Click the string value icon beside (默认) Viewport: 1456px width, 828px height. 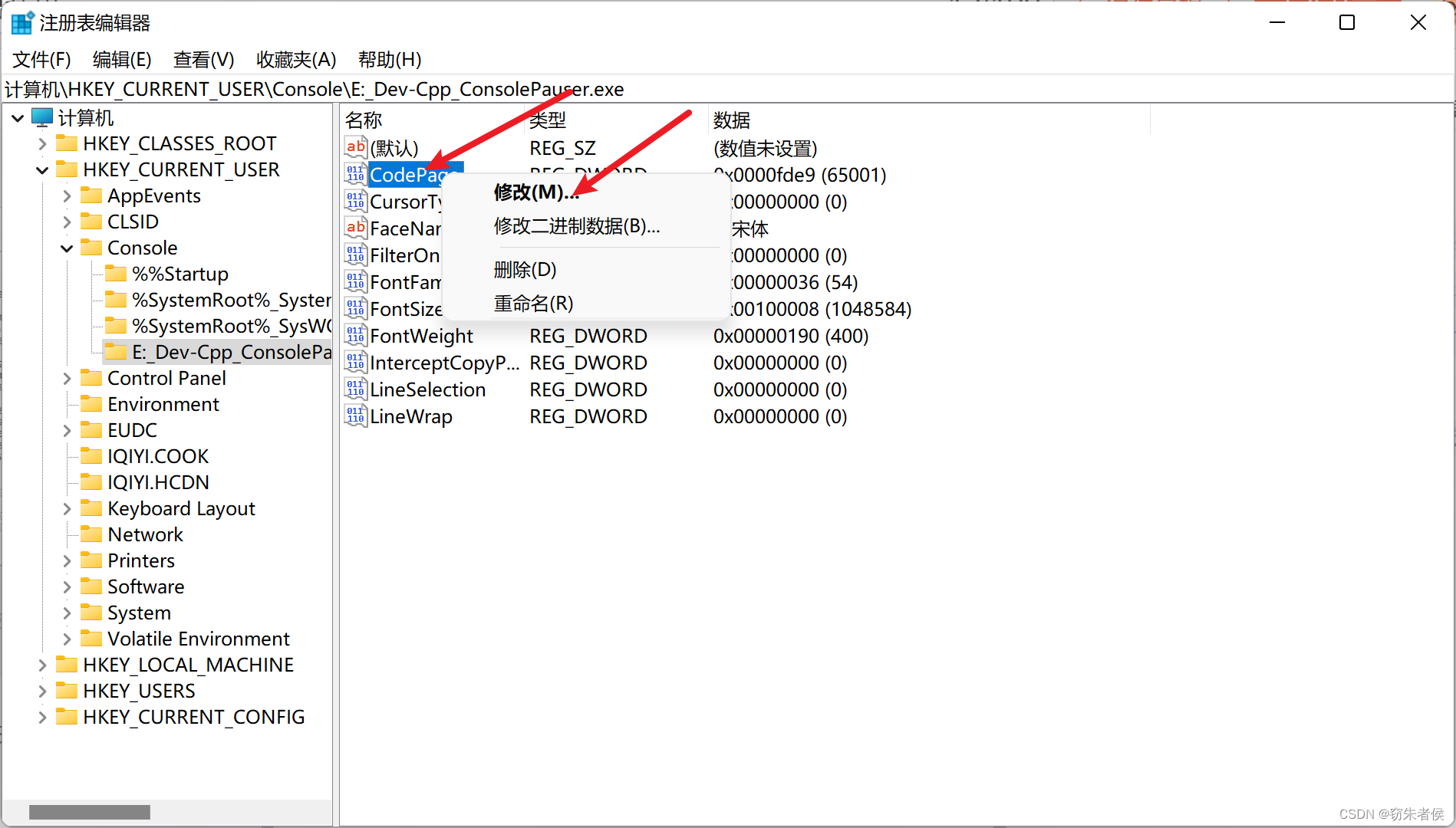[x=355, y=147]
